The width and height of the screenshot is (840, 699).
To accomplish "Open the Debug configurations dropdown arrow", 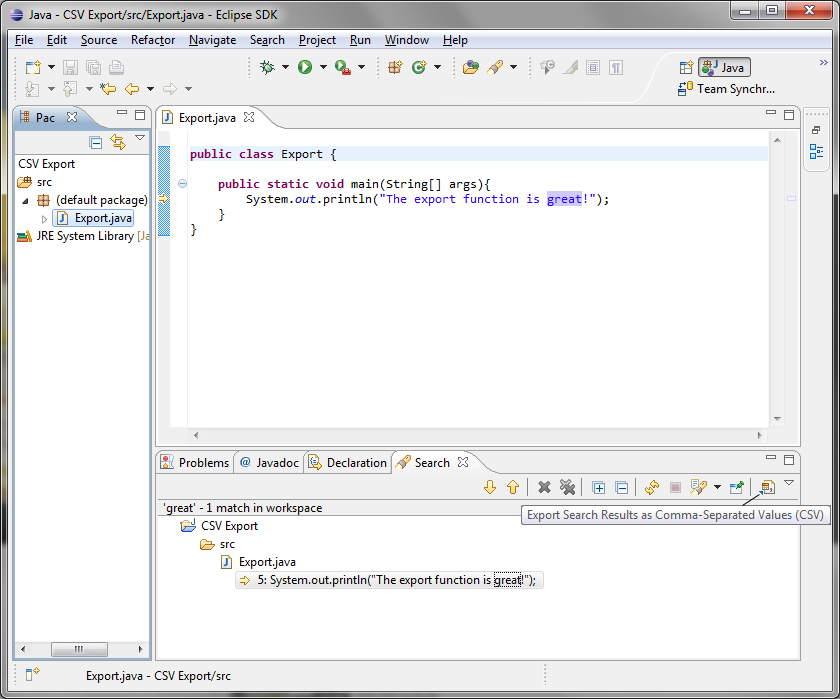I will (286, 67).
